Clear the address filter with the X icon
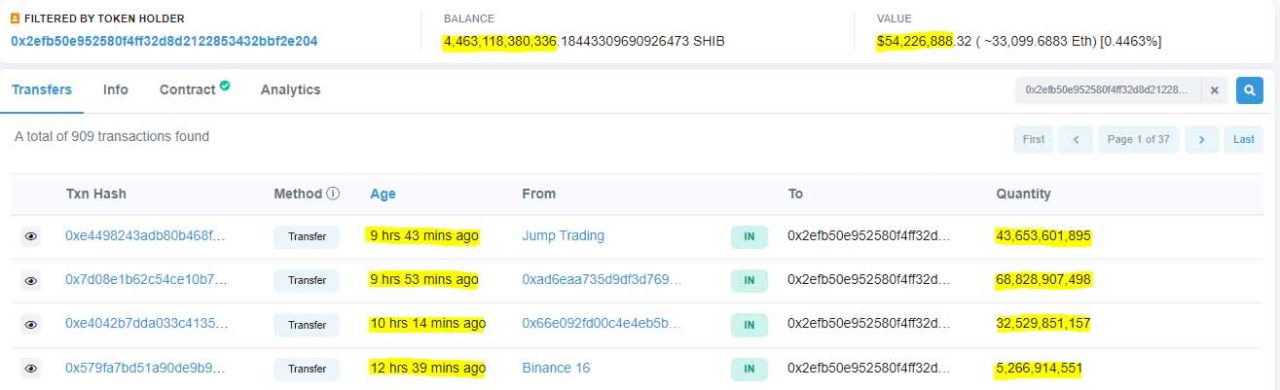 [x=1214, y=90]
